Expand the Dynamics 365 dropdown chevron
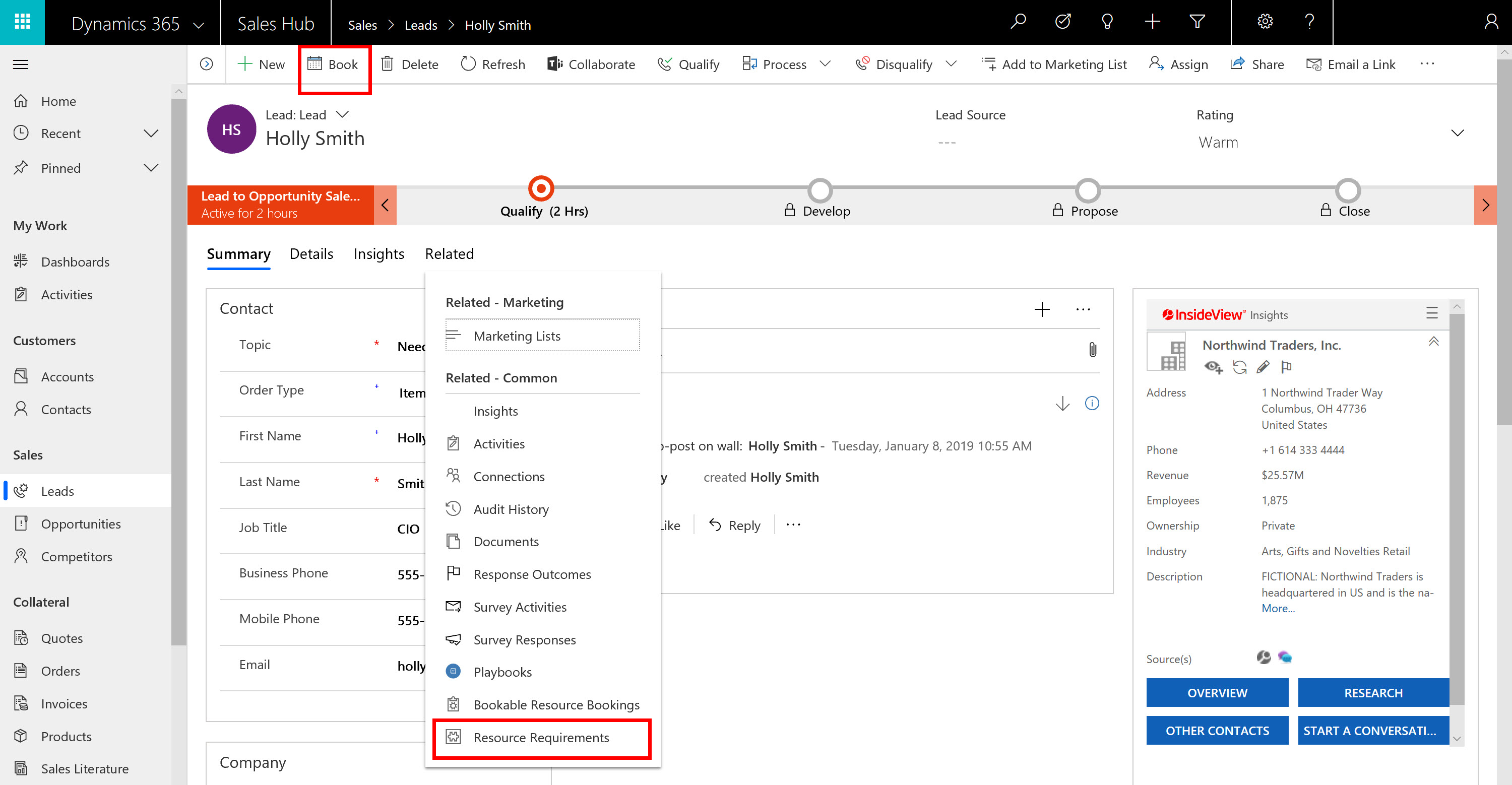Image resolution: width=1512 pixels, height=785 pixels. (199, 25)
